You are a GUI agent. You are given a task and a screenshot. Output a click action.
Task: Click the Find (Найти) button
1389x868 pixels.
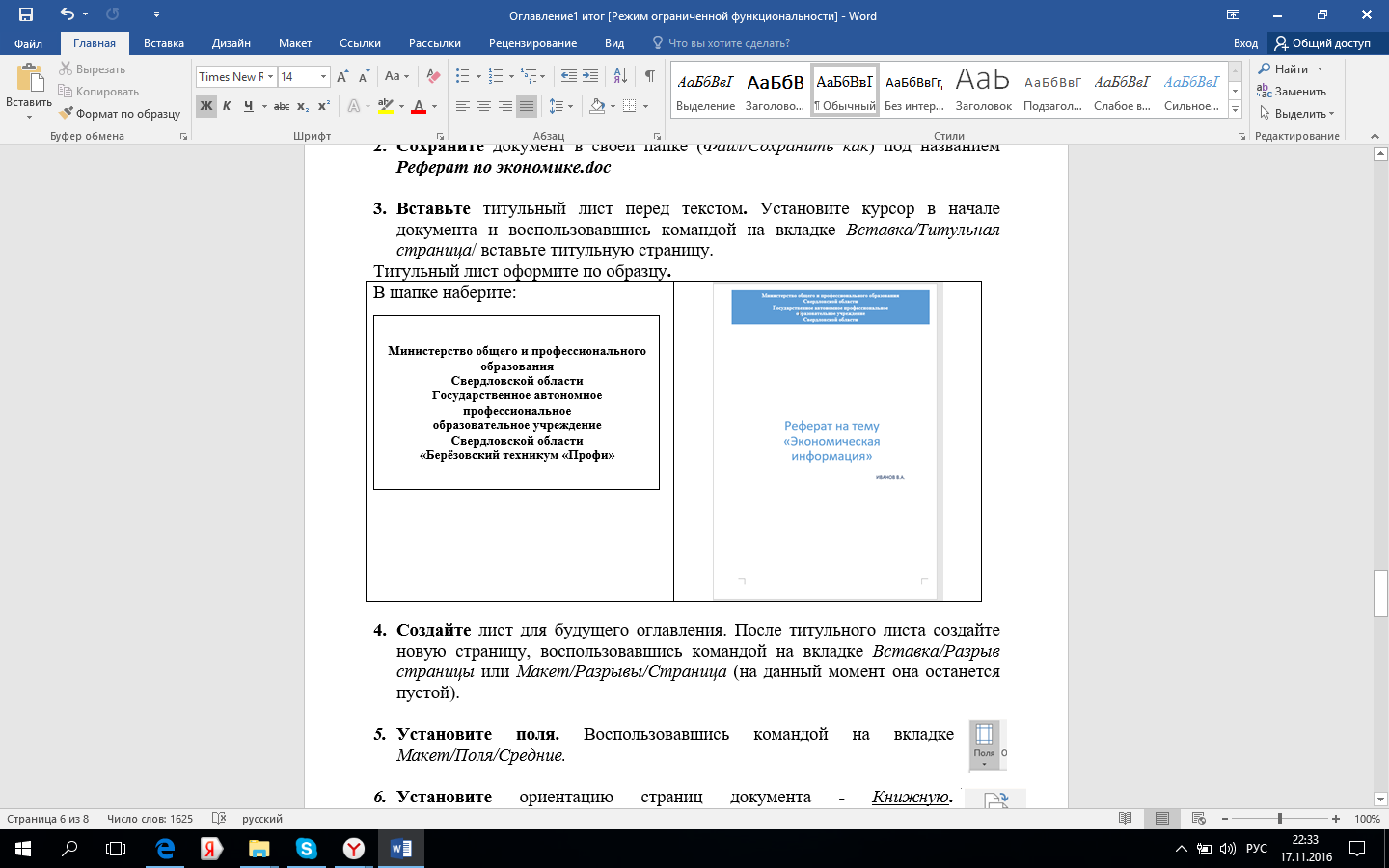(1283, 69)
